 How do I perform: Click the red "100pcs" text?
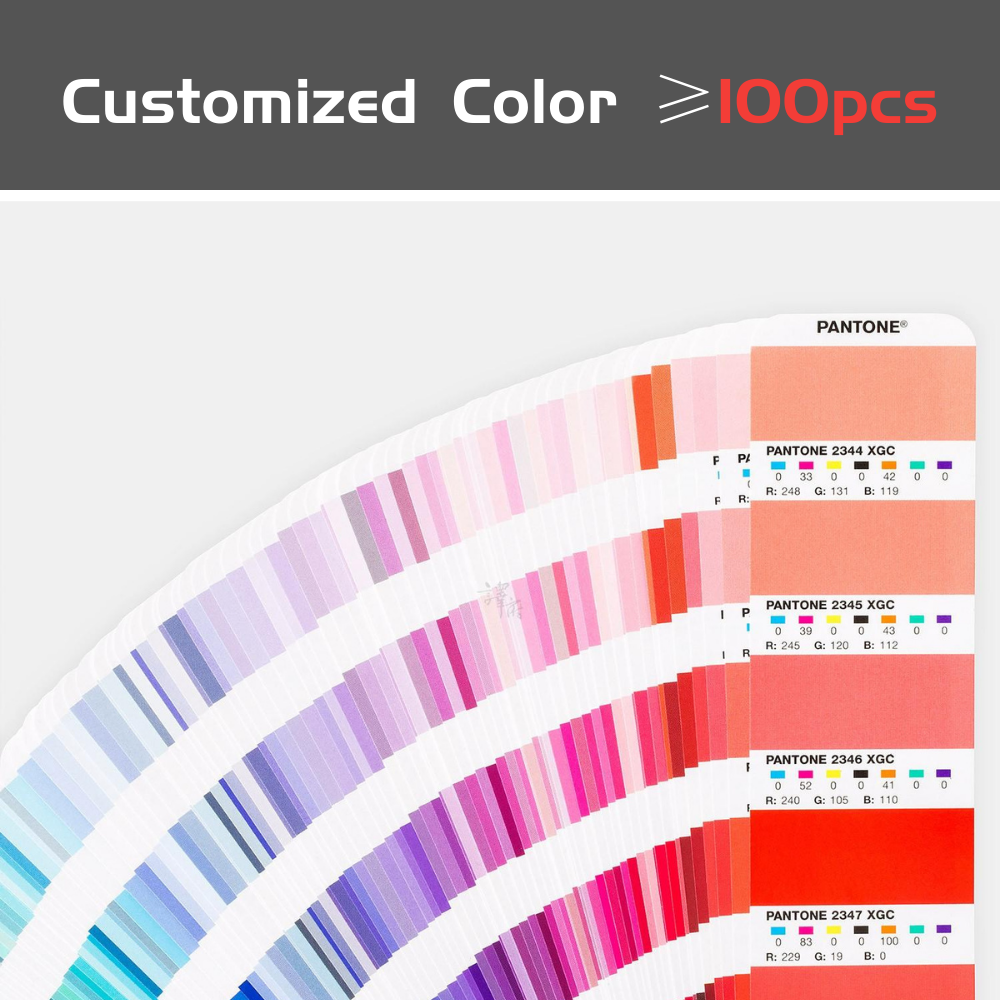(x=827, y=104)
